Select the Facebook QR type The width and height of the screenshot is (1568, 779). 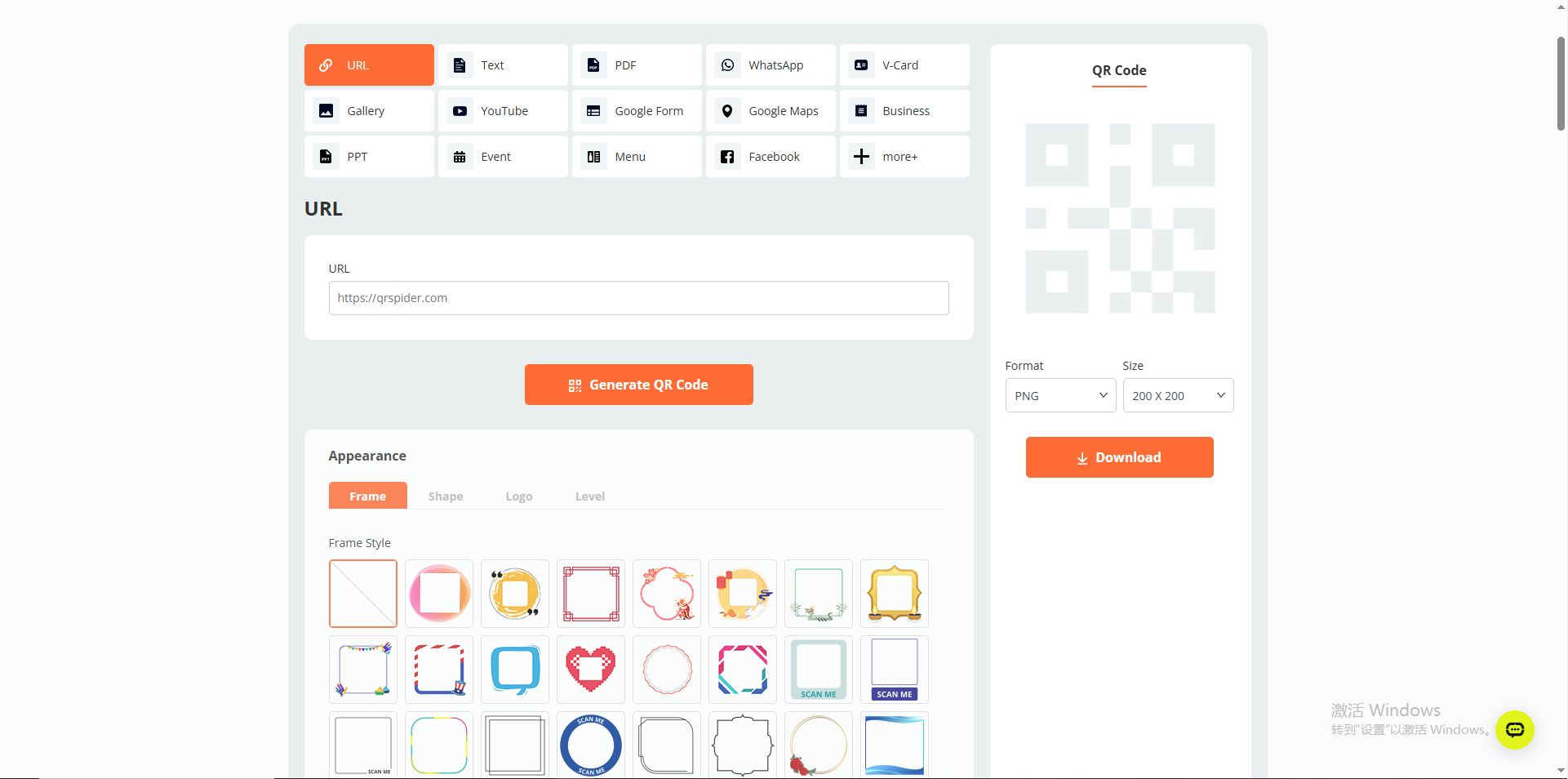[771, 156]
